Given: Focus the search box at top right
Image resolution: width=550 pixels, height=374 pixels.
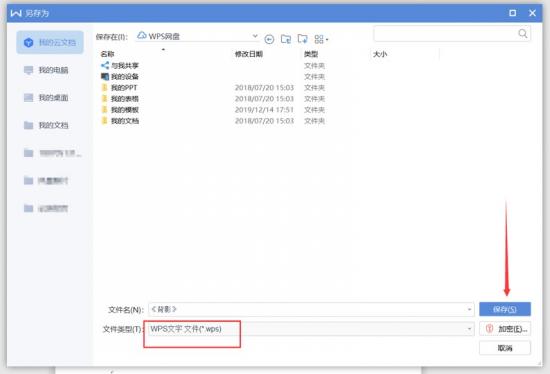Looking at the screenshot, I should [x=452, y=34].
